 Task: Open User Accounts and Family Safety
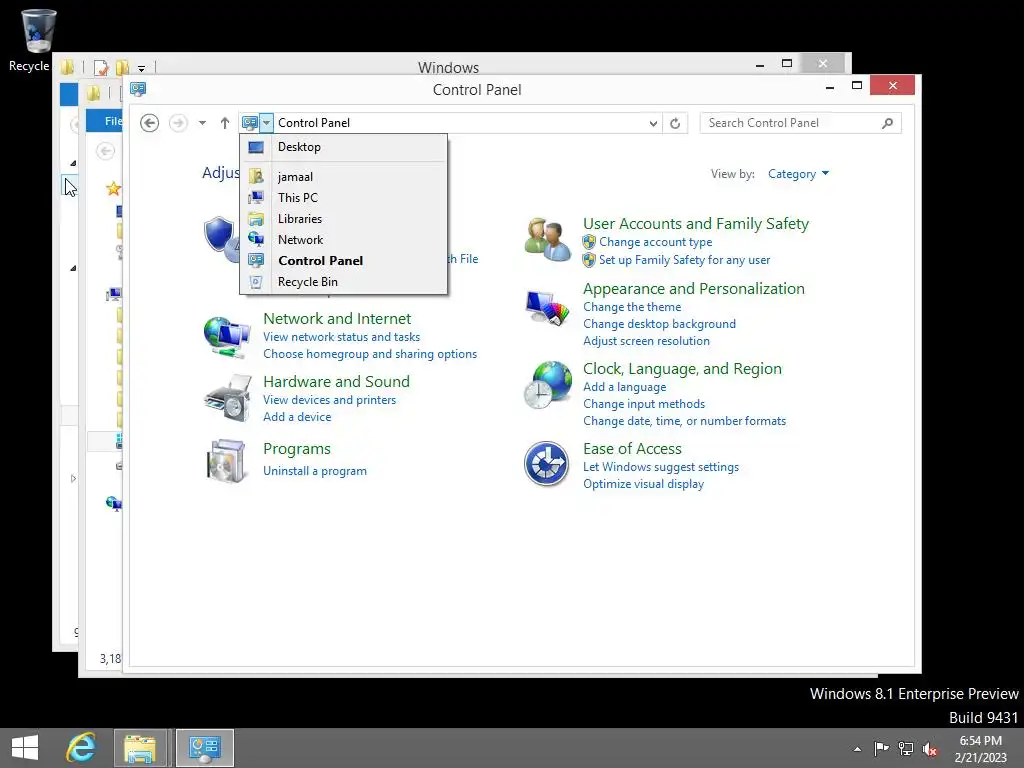point(696,224)
